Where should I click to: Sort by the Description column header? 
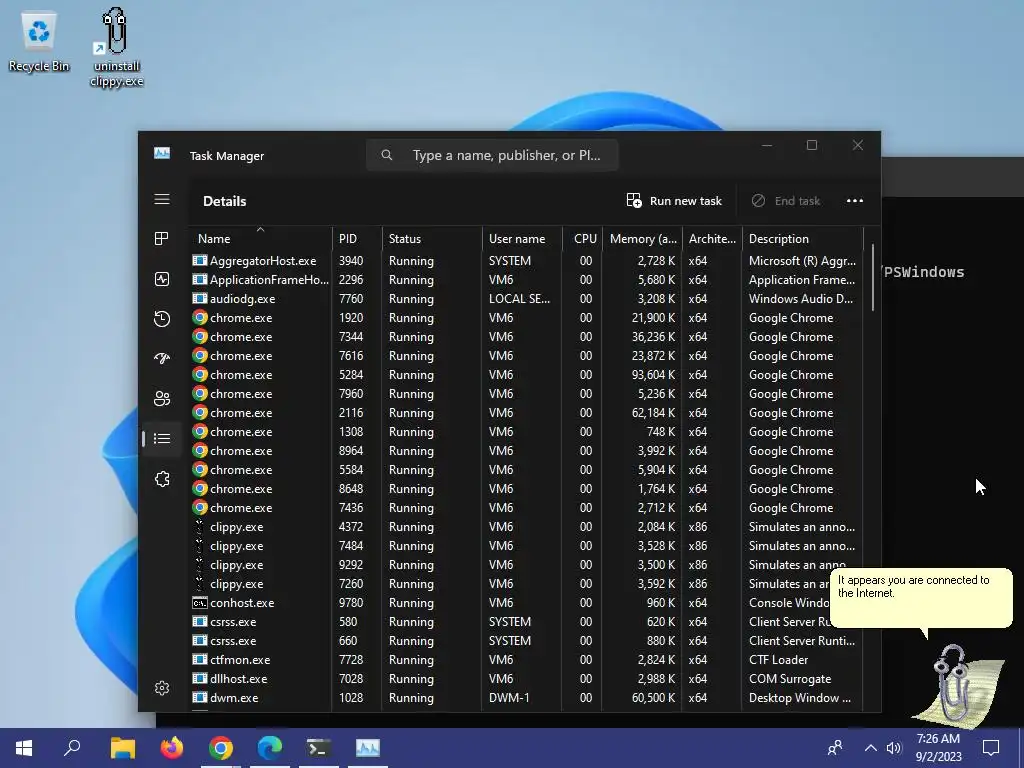click(x=803, y=238)
